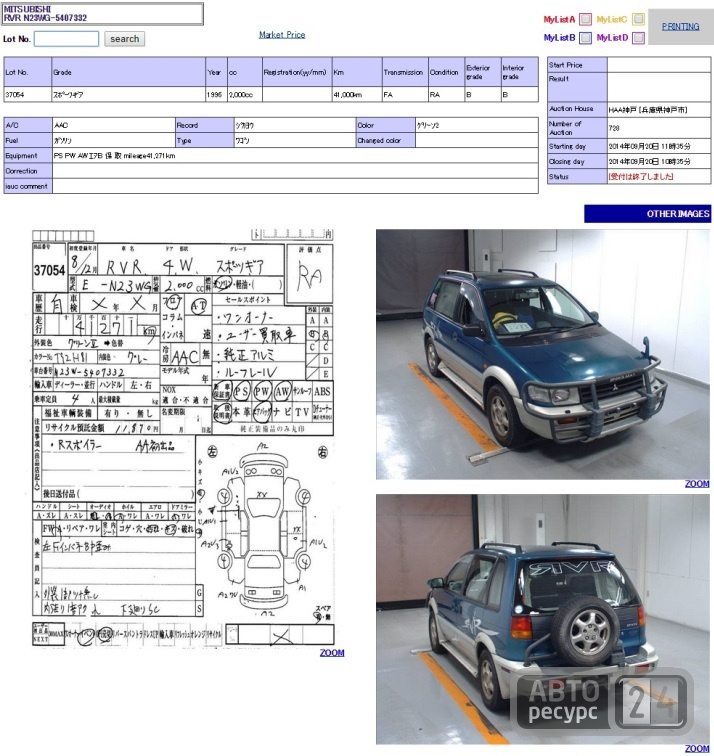Open the auction sheet image

pos(183,437)
